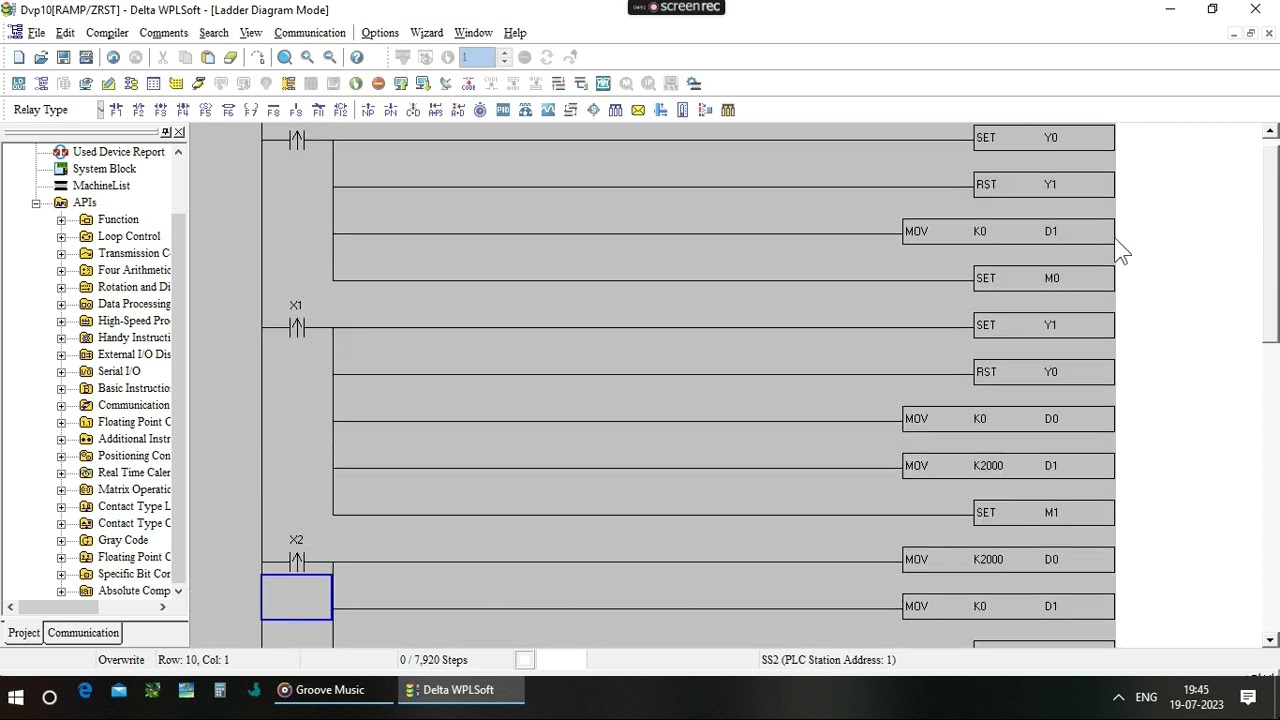Expand the Function folder
Viewport: 1280px width, 720px height.
pyautogui.click(x=61, y=220)
